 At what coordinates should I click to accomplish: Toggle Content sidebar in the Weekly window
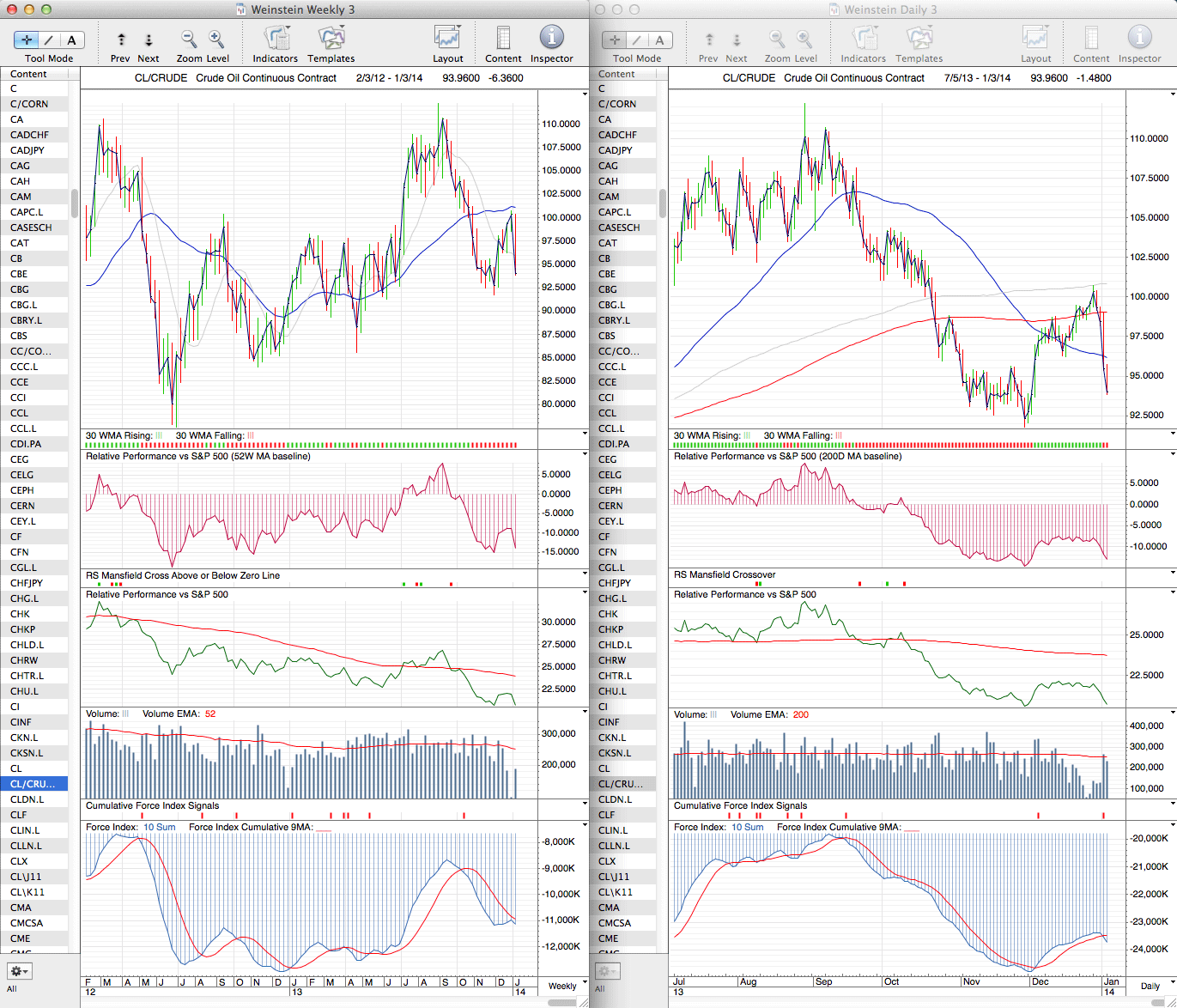503,39
